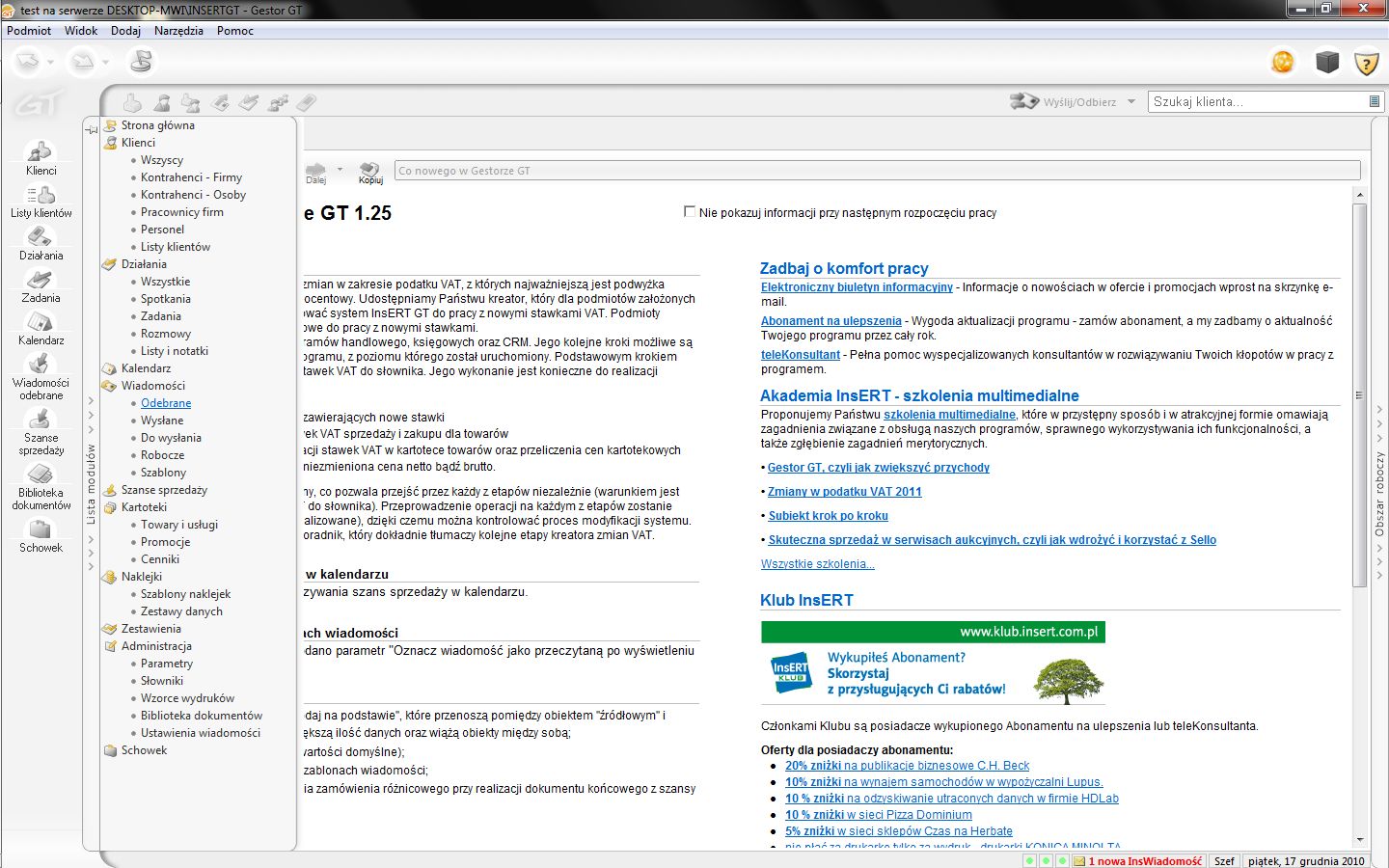Open Abonament na ulepszenia link
The width and height of the screenshot is (1389, 868).
tap(831, 321)
